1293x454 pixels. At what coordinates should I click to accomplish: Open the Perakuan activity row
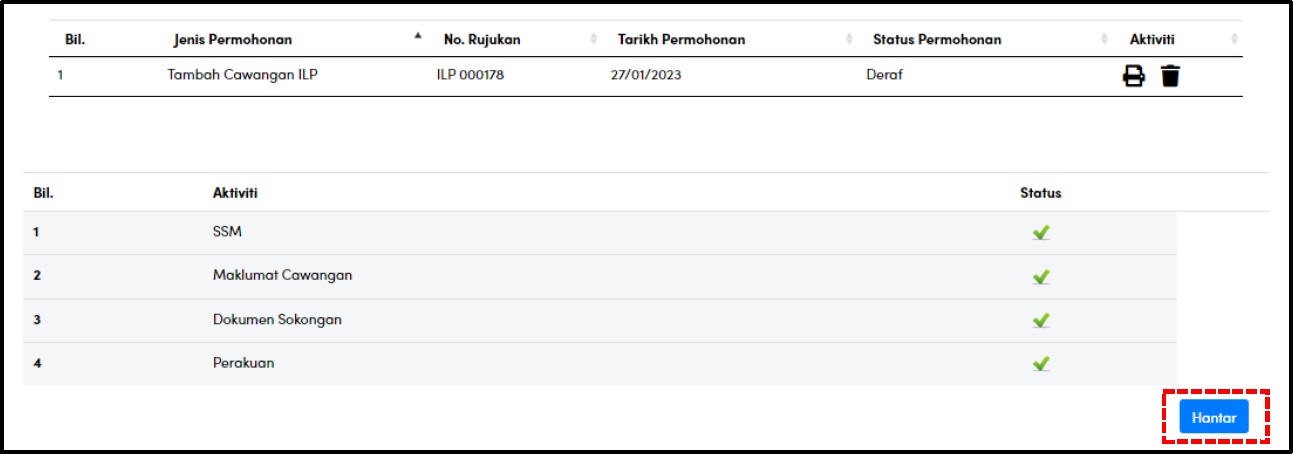coord(600,364)
